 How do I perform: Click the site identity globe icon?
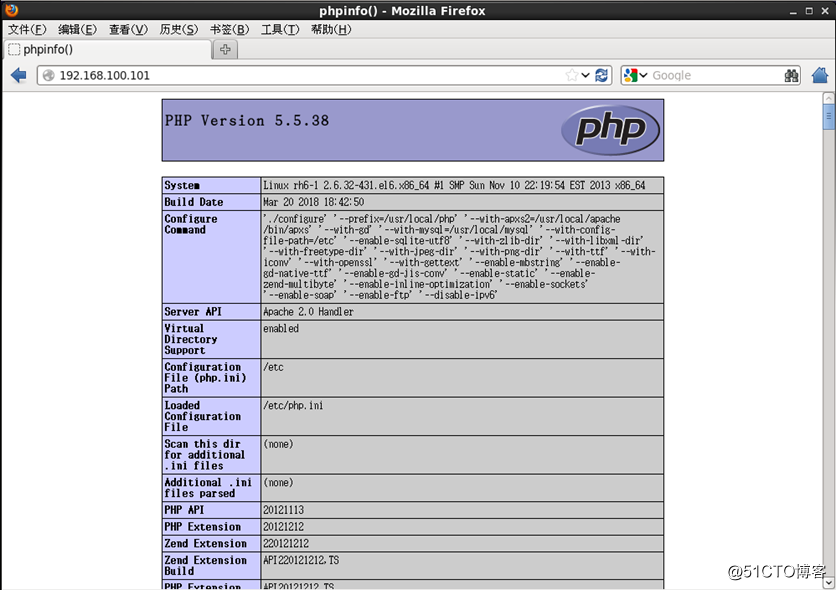(49, 75)
